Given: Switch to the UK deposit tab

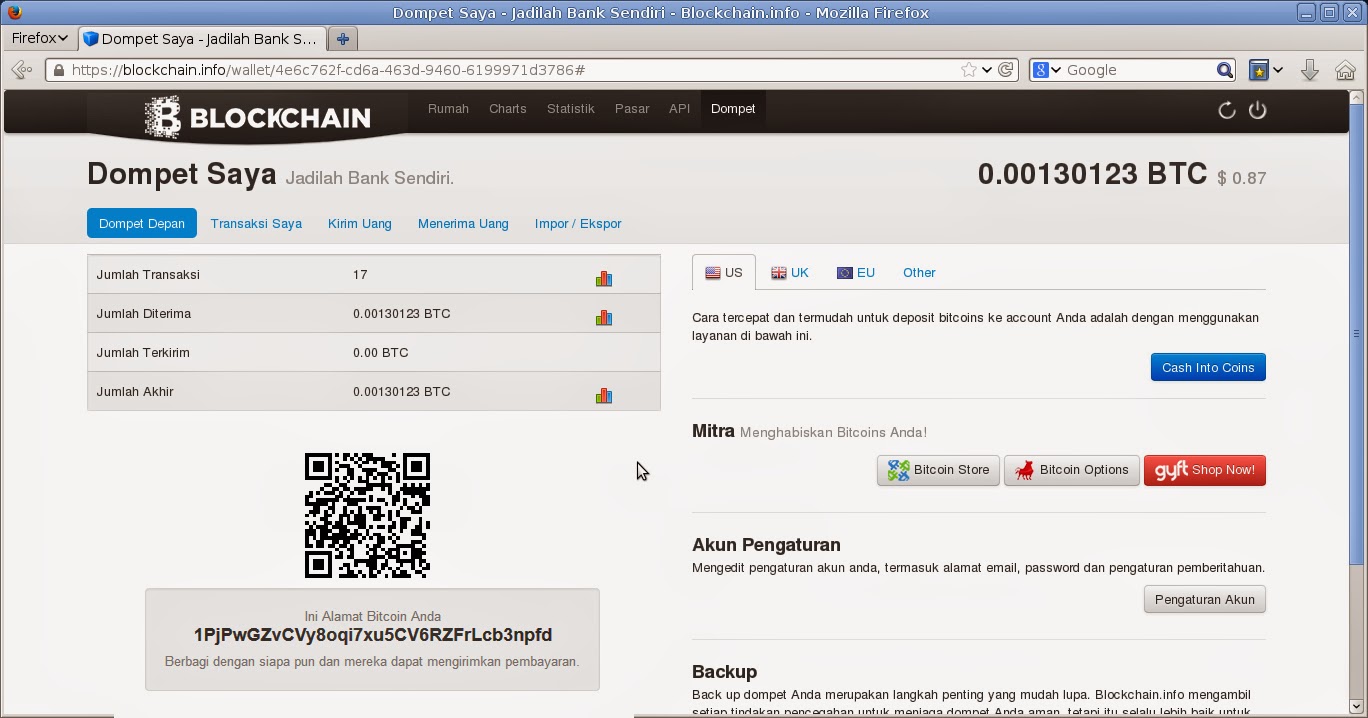Looking at the screenshot, I should [x=790, y=272].
